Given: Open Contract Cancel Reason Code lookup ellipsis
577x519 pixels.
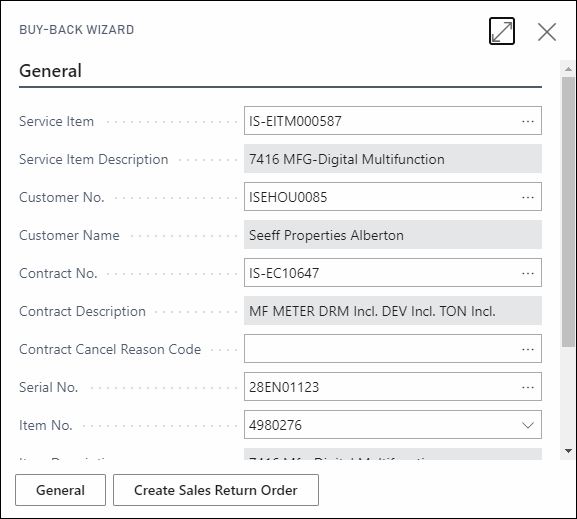Looking at the screenshot, I should point(528,349).
